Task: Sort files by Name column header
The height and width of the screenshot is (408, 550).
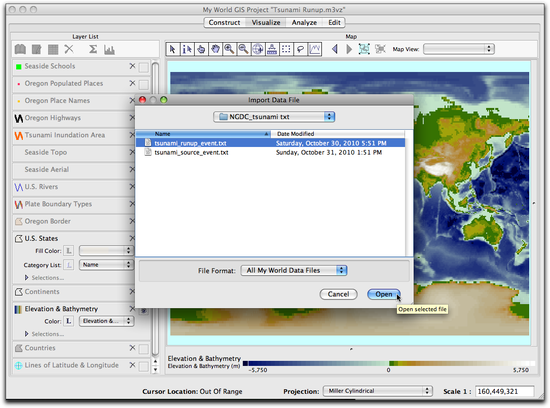Action: [203, 134]
